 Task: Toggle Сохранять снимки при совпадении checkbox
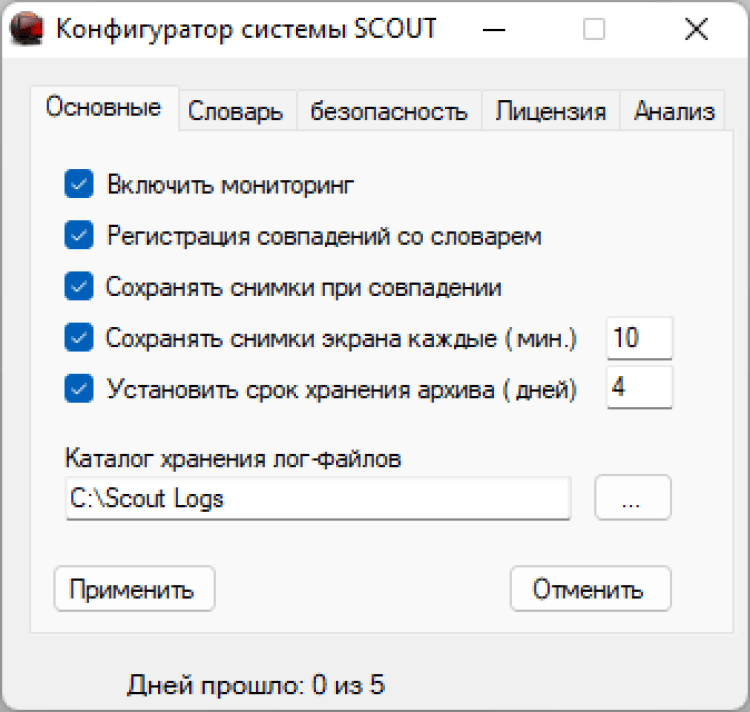pyautogui.click(x=78, y=287)
